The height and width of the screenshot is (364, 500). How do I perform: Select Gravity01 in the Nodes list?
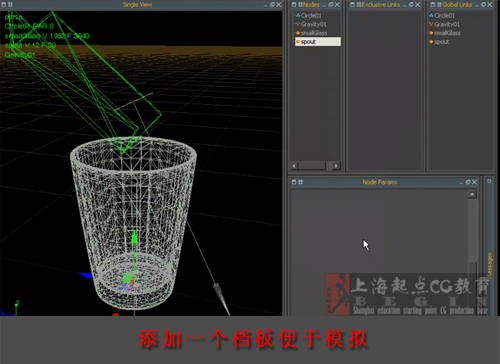313,24
